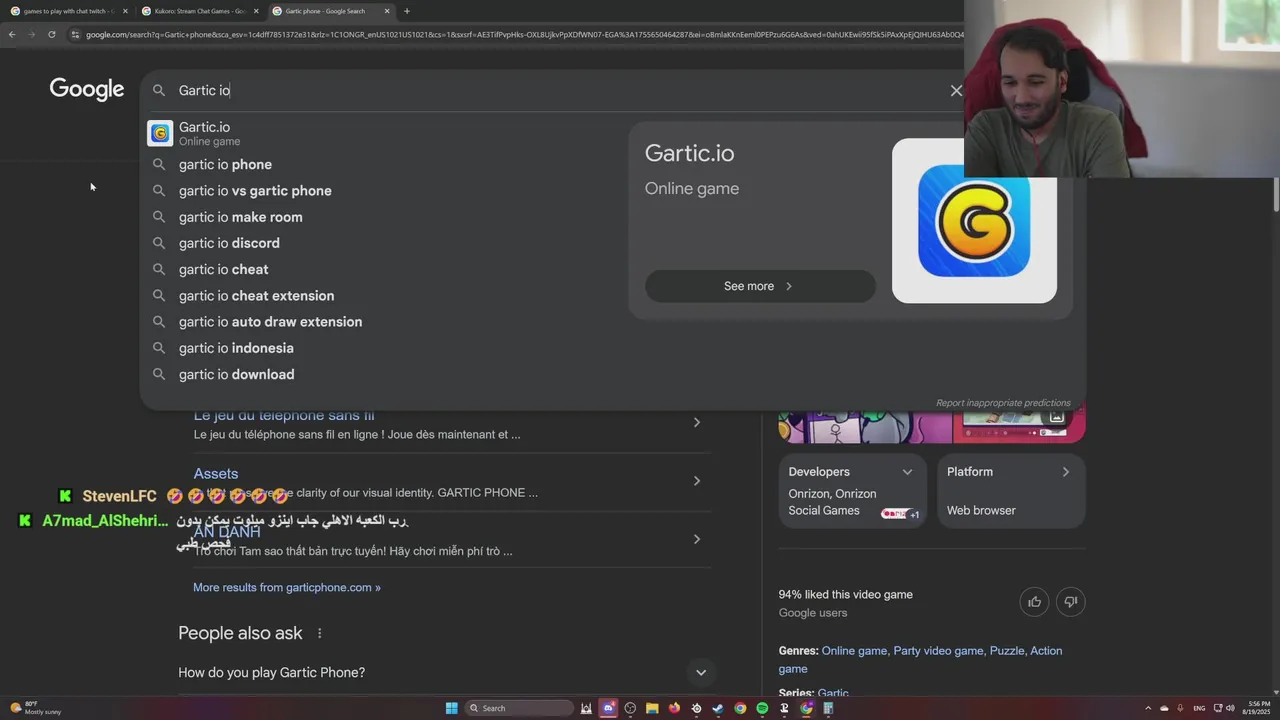Show hidden system tray icons
The image size is (1280, 720).
click(x=1148, y=708)
